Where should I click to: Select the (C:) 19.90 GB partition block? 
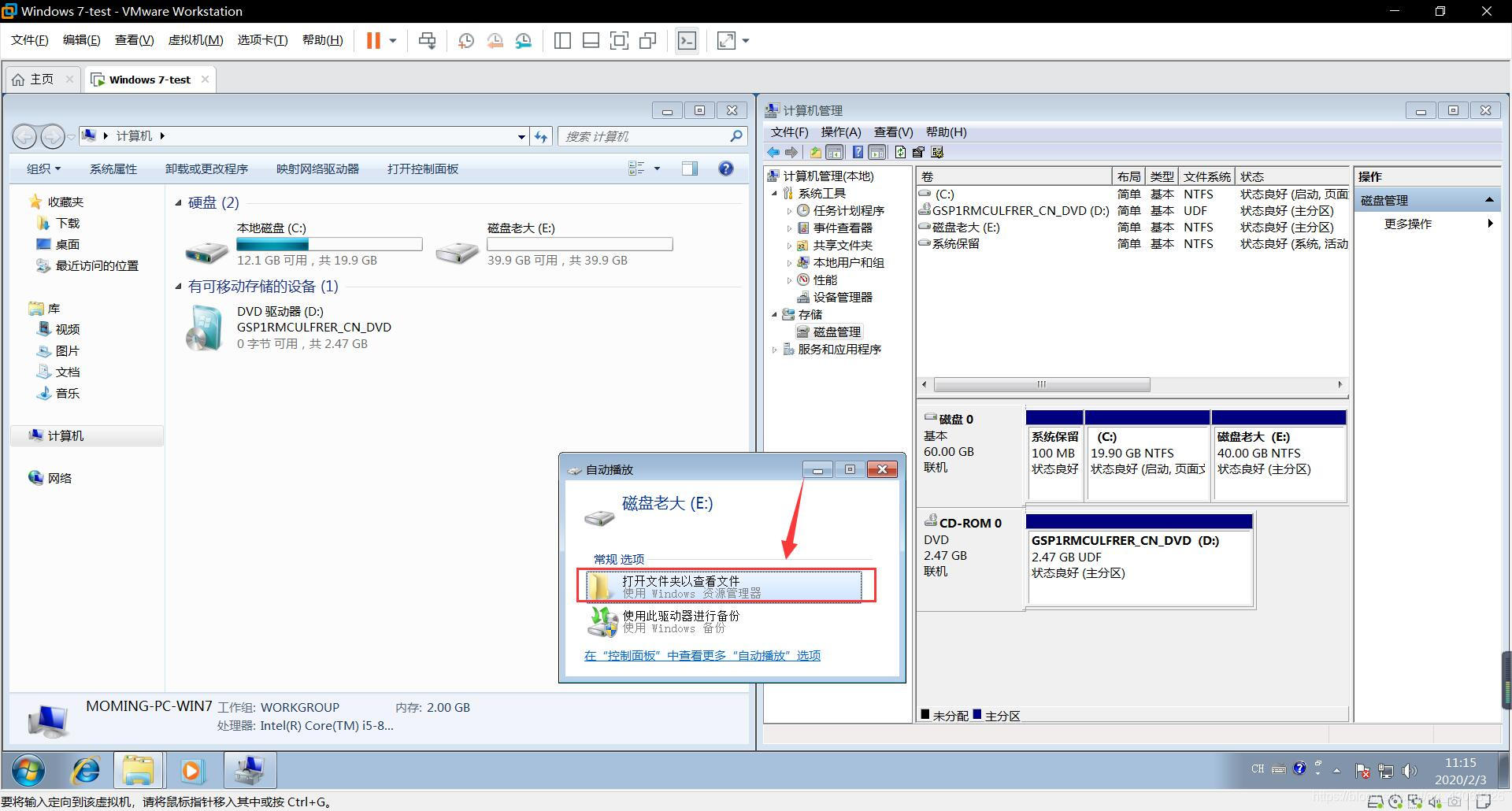[x=1147, y=457]
